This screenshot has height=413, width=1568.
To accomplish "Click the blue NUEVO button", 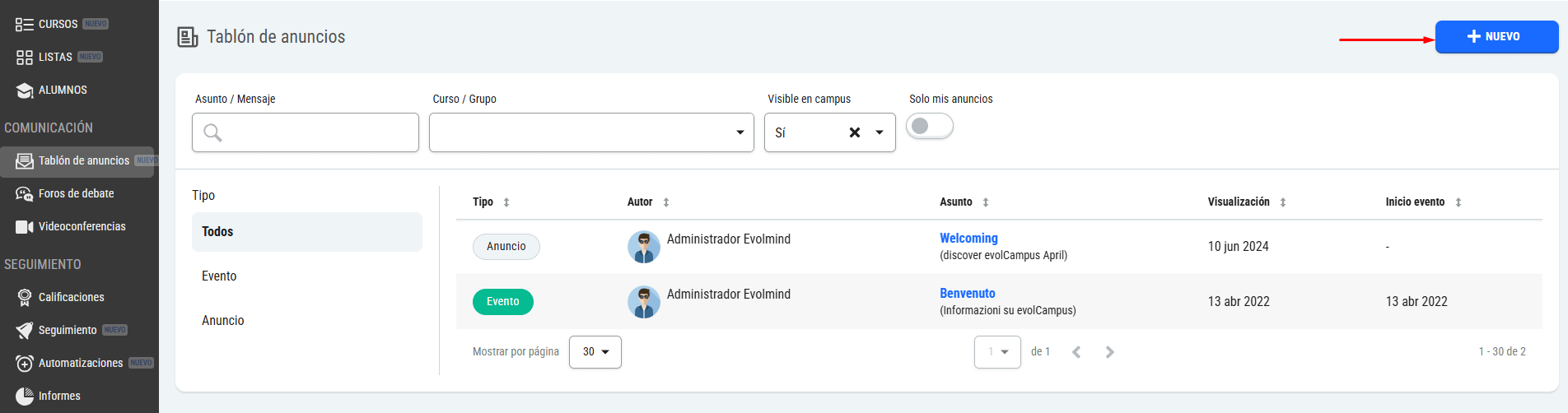I will coord(1496,37).
